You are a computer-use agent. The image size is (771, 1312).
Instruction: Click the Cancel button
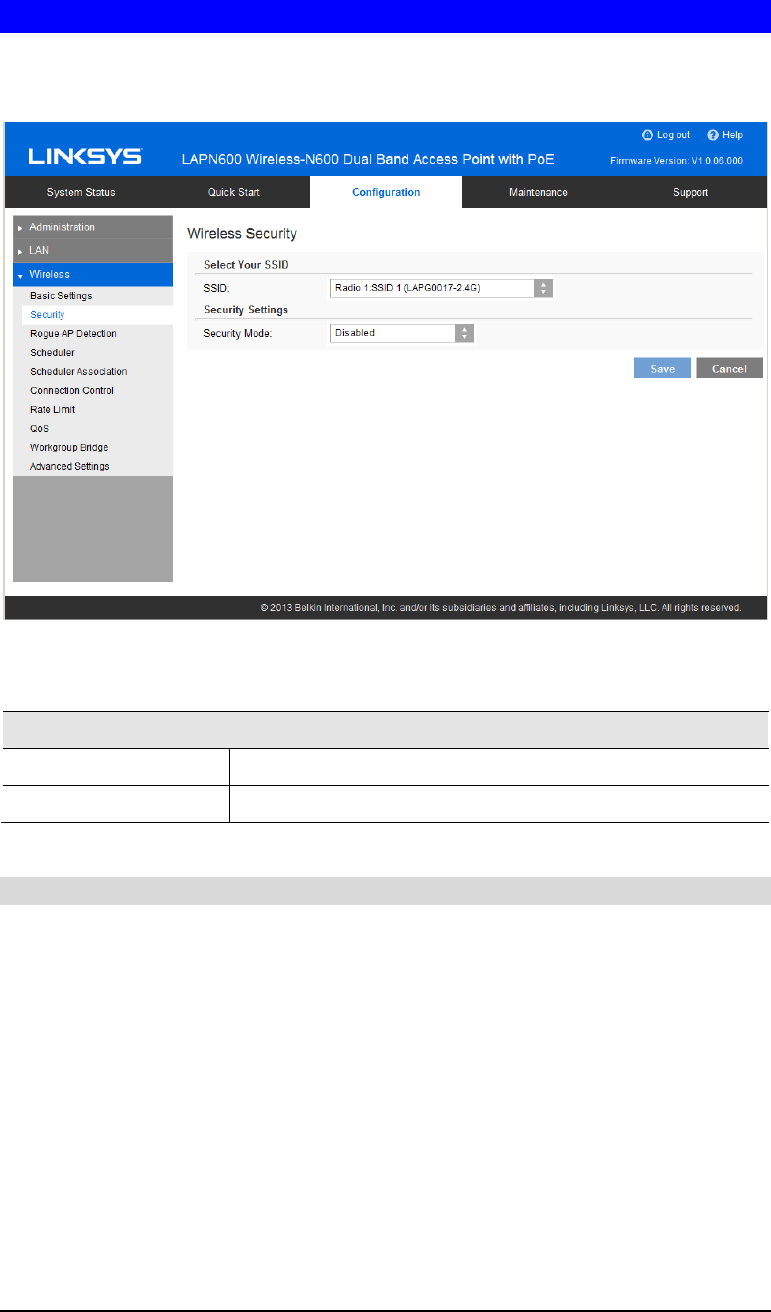point(729,368)
